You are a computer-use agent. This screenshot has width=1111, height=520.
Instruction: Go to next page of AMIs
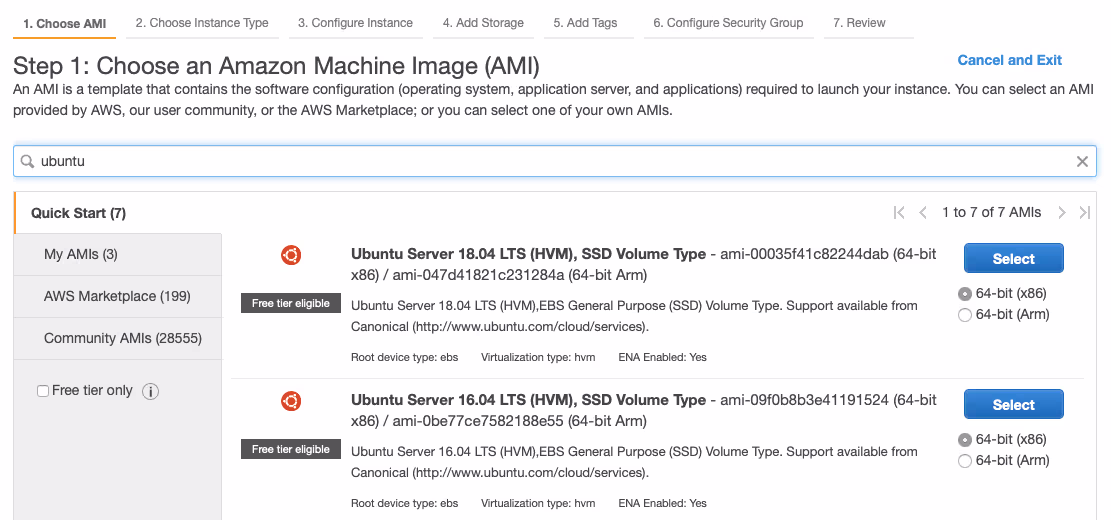[x=1061, y=213]
